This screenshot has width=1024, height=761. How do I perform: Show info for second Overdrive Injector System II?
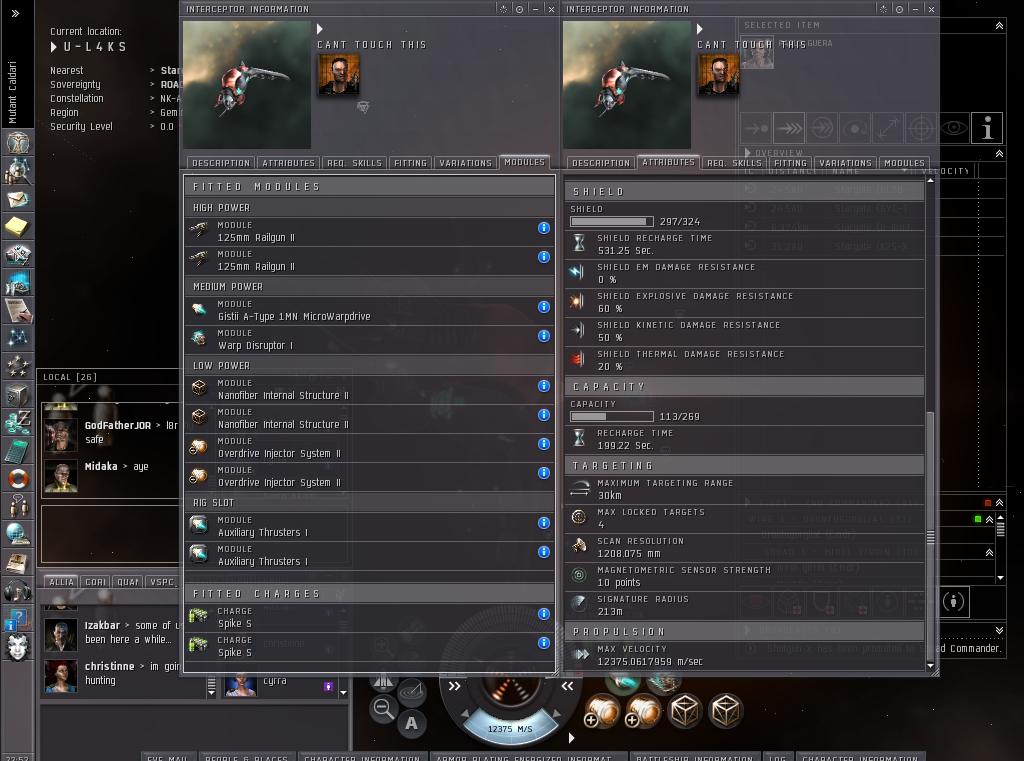pyautogui.click(x=543, y=472)
